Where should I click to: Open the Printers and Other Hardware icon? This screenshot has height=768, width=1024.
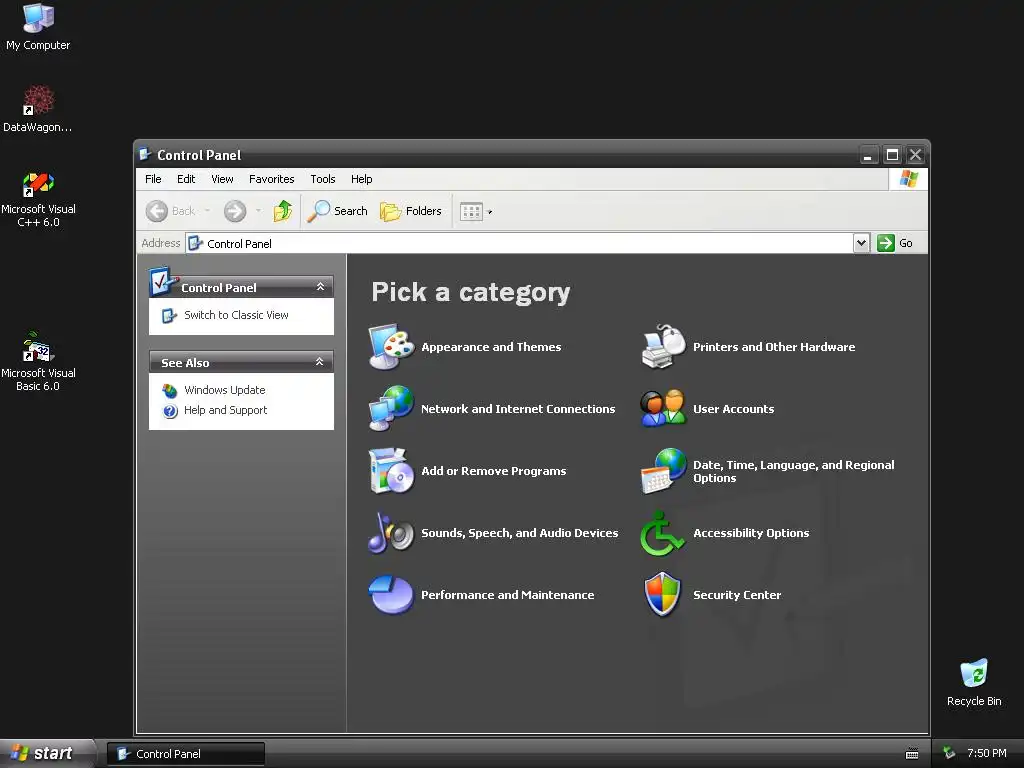(x=663, y=347)
